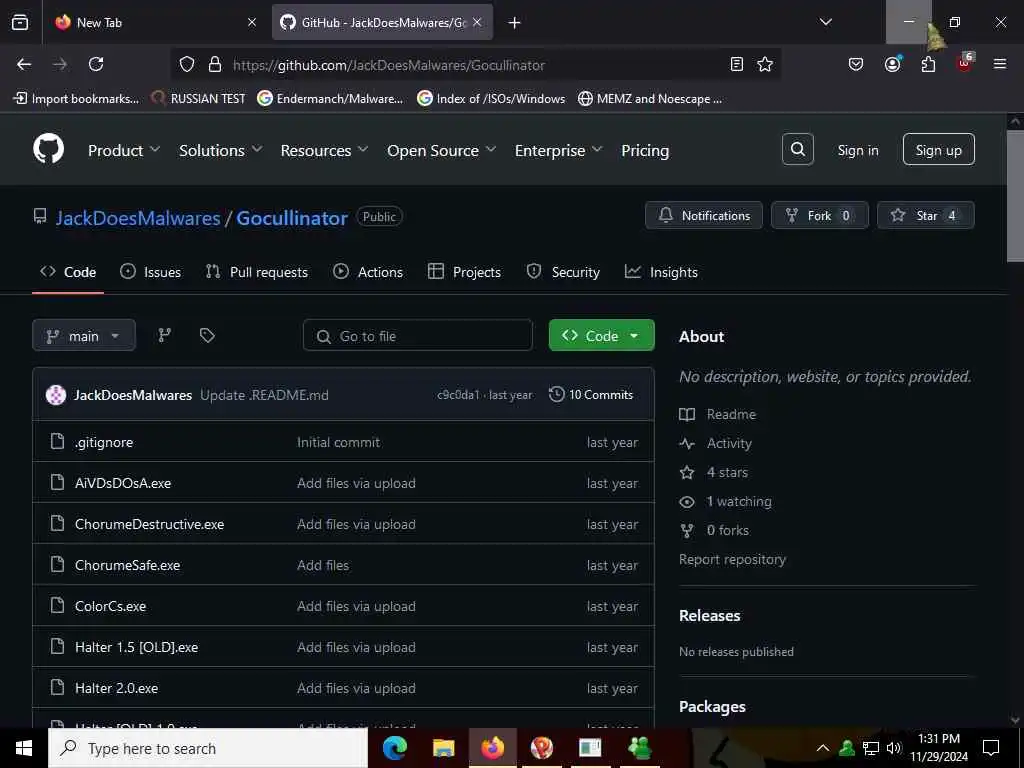View branches via the branch icon
The height and width of the screenshot is (768, 1024).
165,335
